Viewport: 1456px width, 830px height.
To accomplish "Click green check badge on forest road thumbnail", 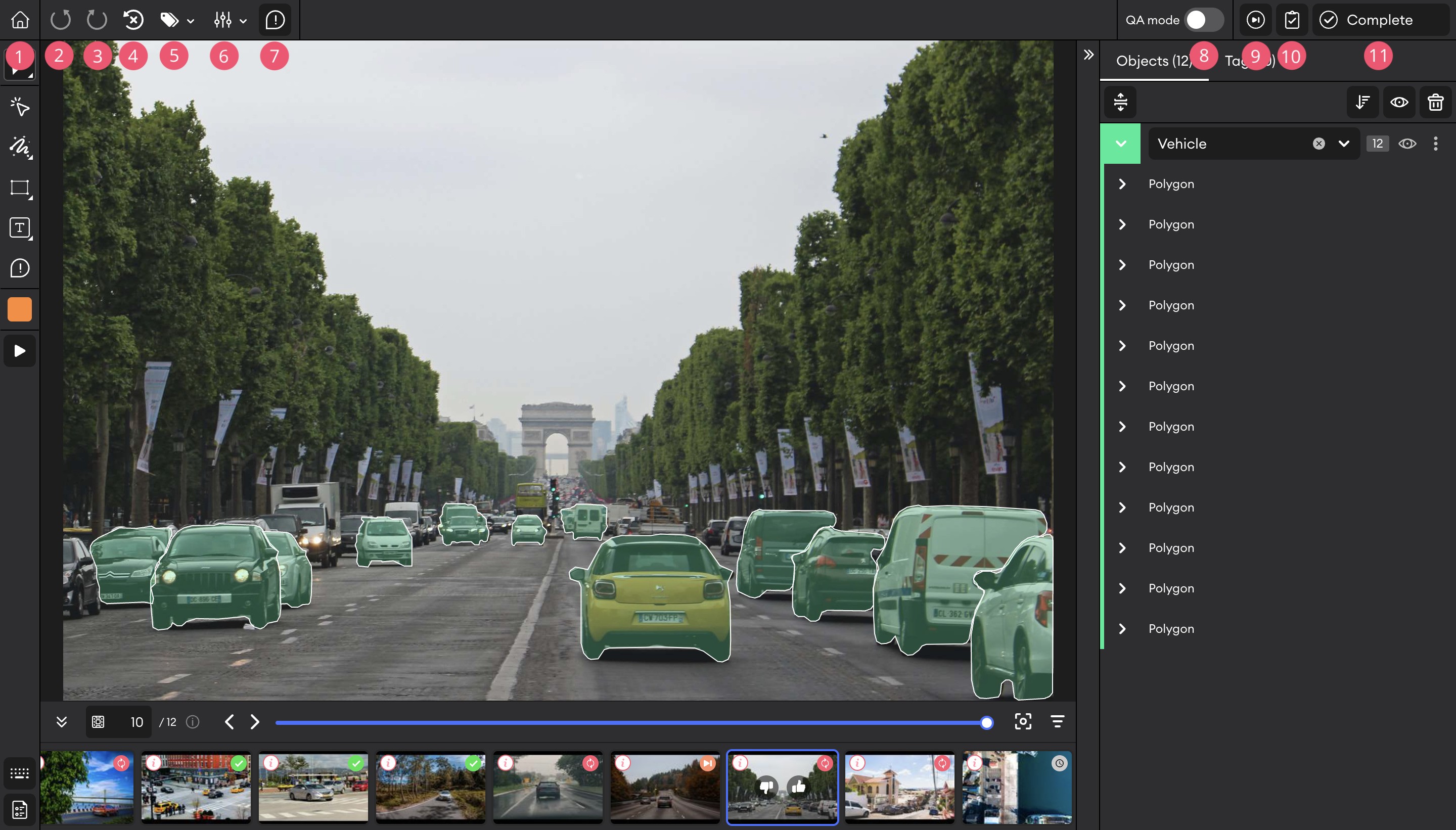I will (x=473, y=763).
